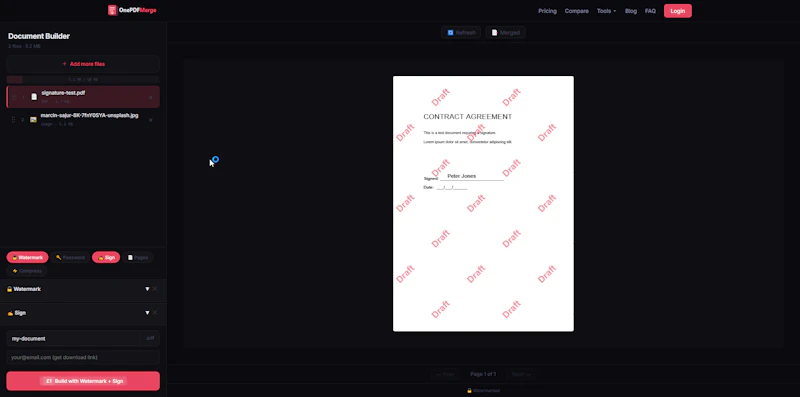This screenshot has width=800, height=397.
Task: Toggle the Password option pill
Action: pyautogui.click(x=70, y=257)
